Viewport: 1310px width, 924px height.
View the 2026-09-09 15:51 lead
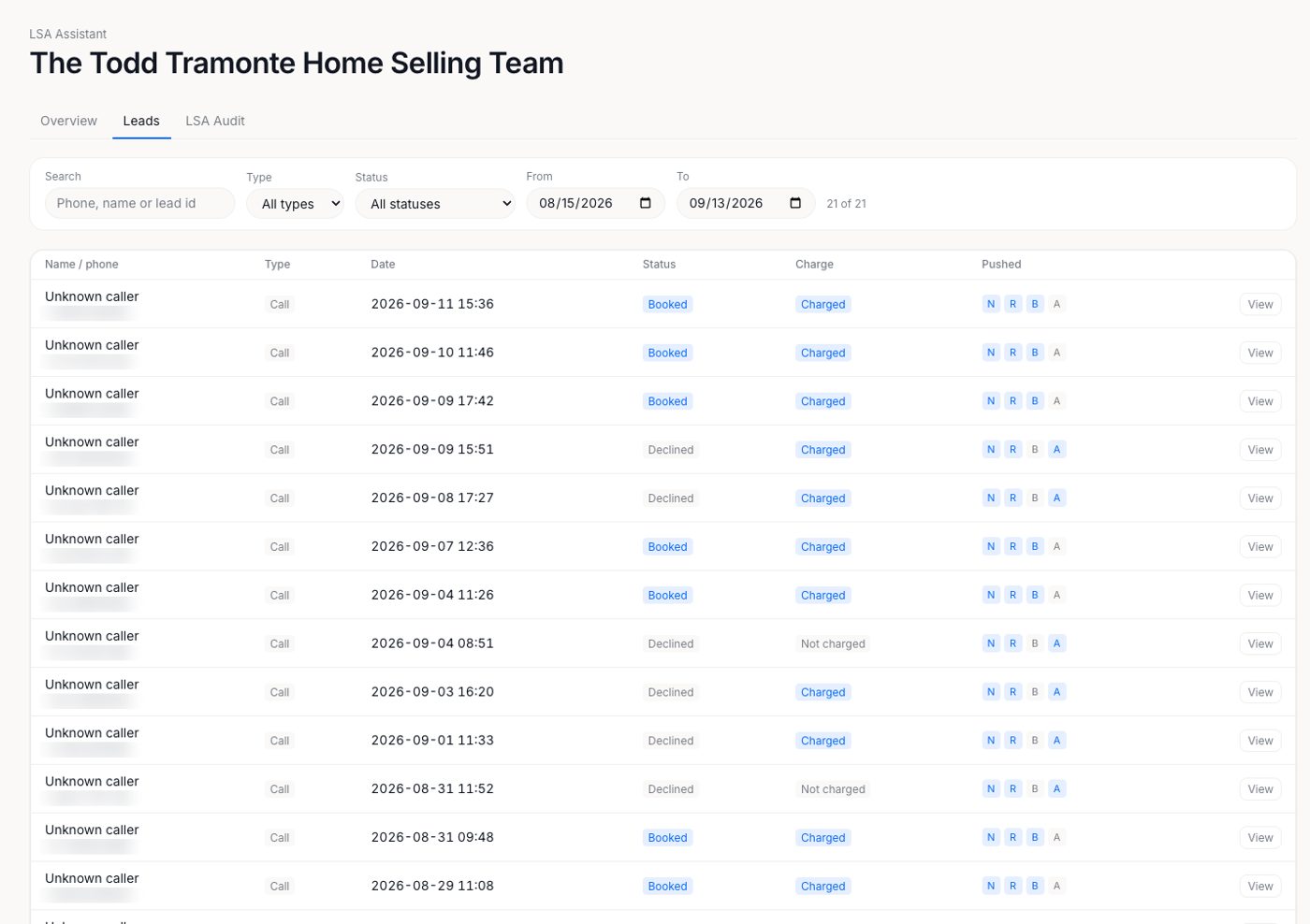point(1259,450)
